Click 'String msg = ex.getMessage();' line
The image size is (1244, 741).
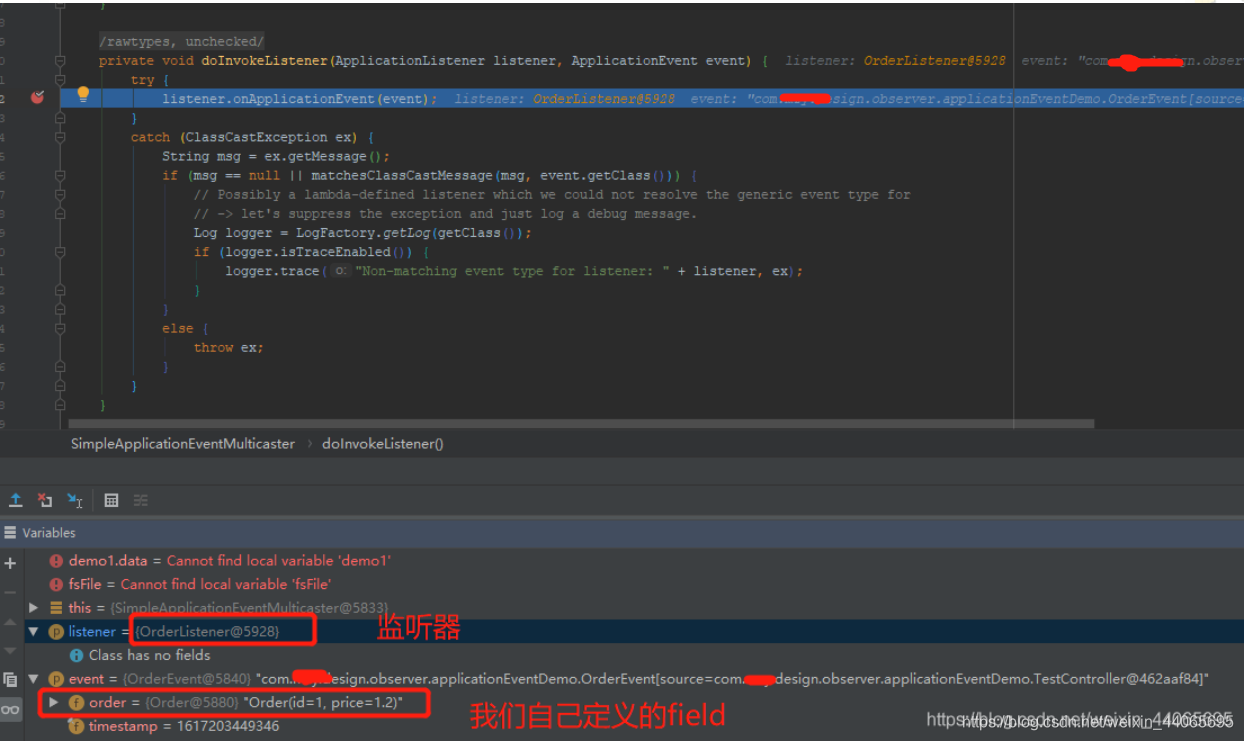(276, 156)
